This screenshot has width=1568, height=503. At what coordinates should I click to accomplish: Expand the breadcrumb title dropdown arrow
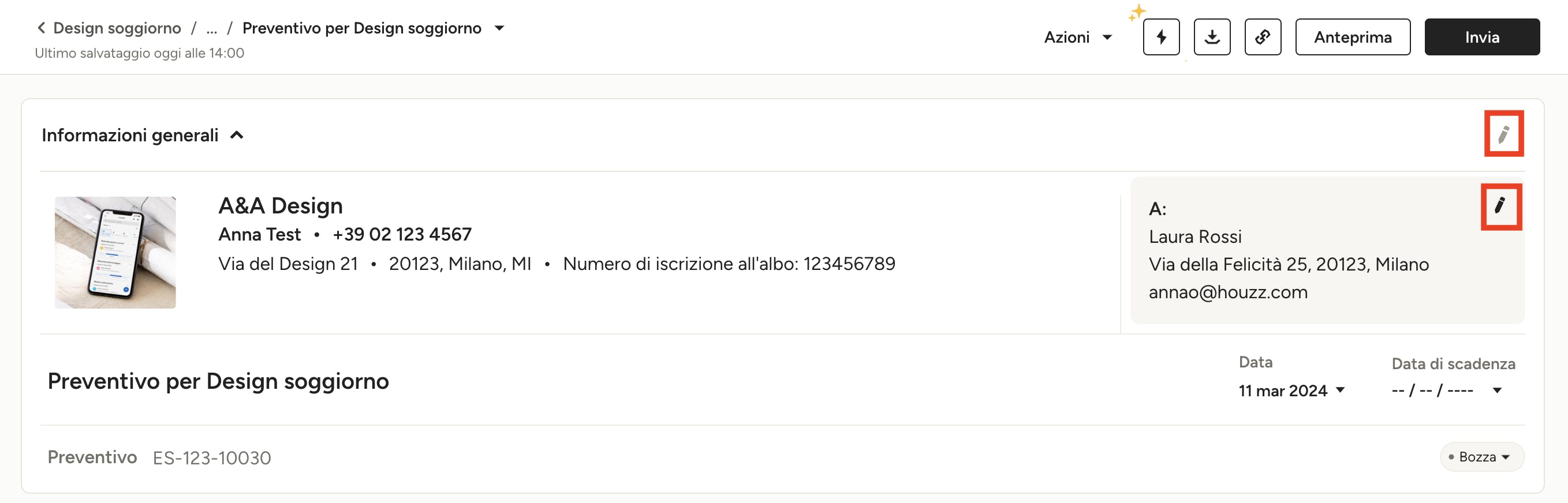click(499, 28)
